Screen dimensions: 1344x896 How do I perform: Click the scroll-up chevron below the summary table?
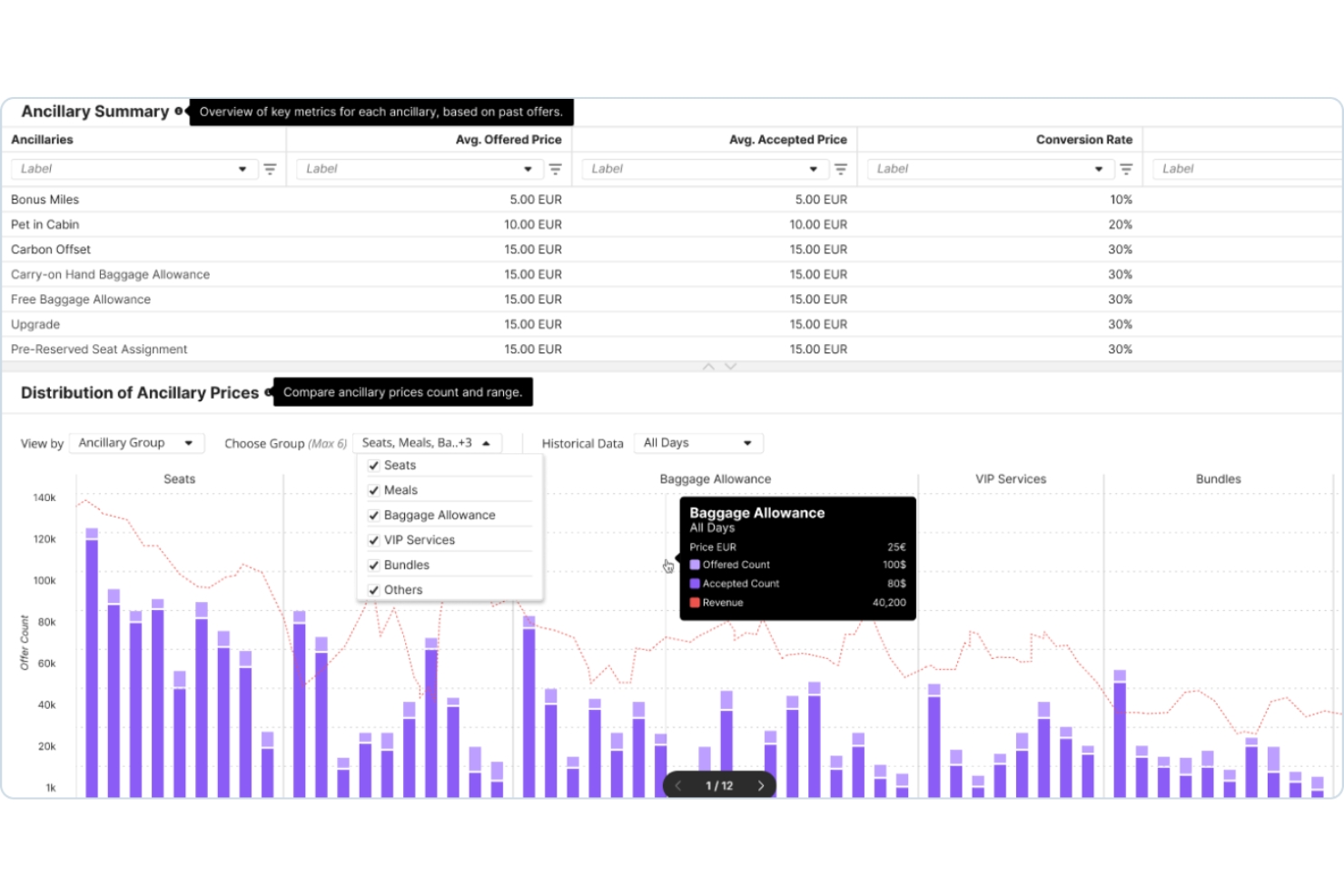point(709,366)
